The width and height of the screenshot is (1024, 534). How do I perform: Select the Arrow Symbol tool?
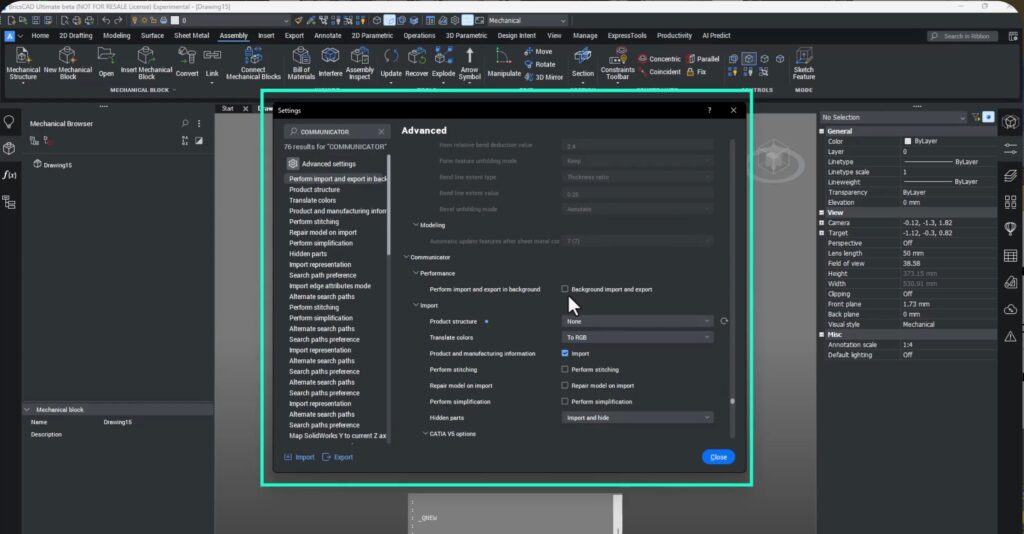click(x=470, y=63)
